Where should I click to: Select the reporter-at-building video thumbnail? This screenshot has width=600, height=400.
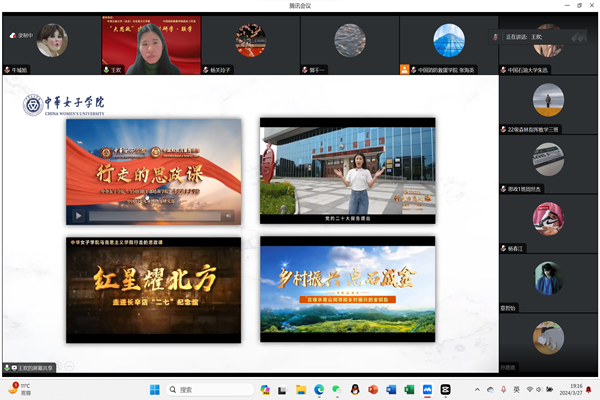[x=348, y=170]
